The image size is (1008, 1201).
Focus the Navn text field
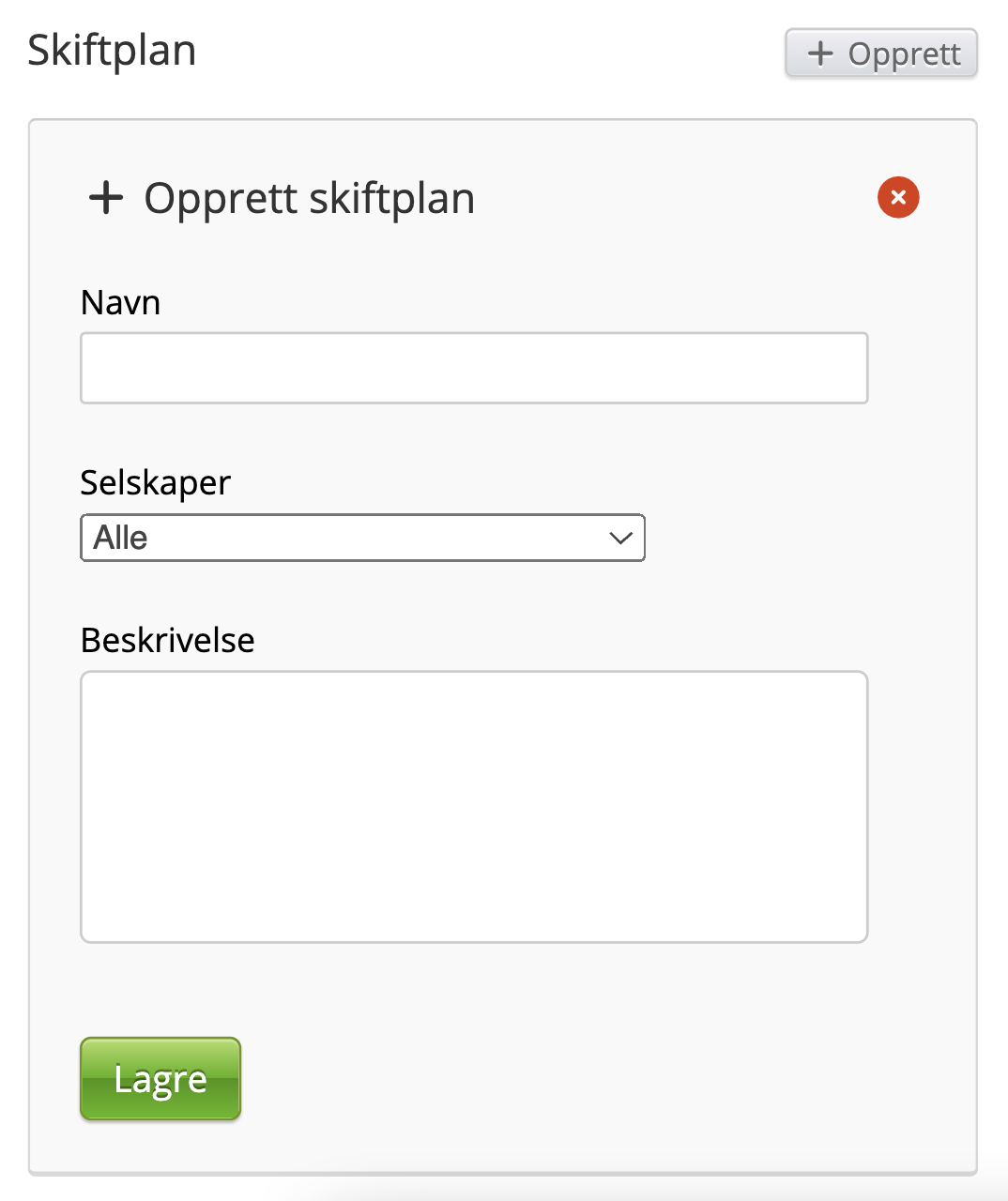[474, 368]
